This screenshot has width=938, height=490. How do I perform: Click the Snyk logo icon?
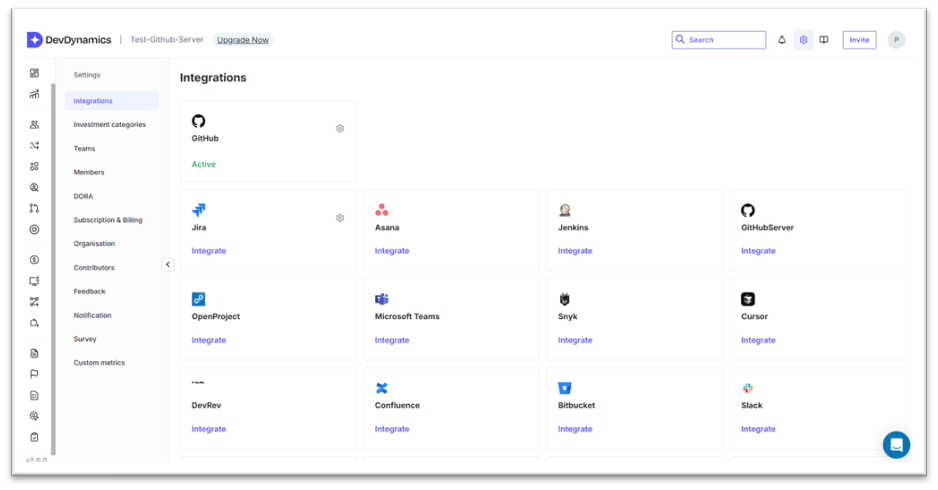coord(564,299)
